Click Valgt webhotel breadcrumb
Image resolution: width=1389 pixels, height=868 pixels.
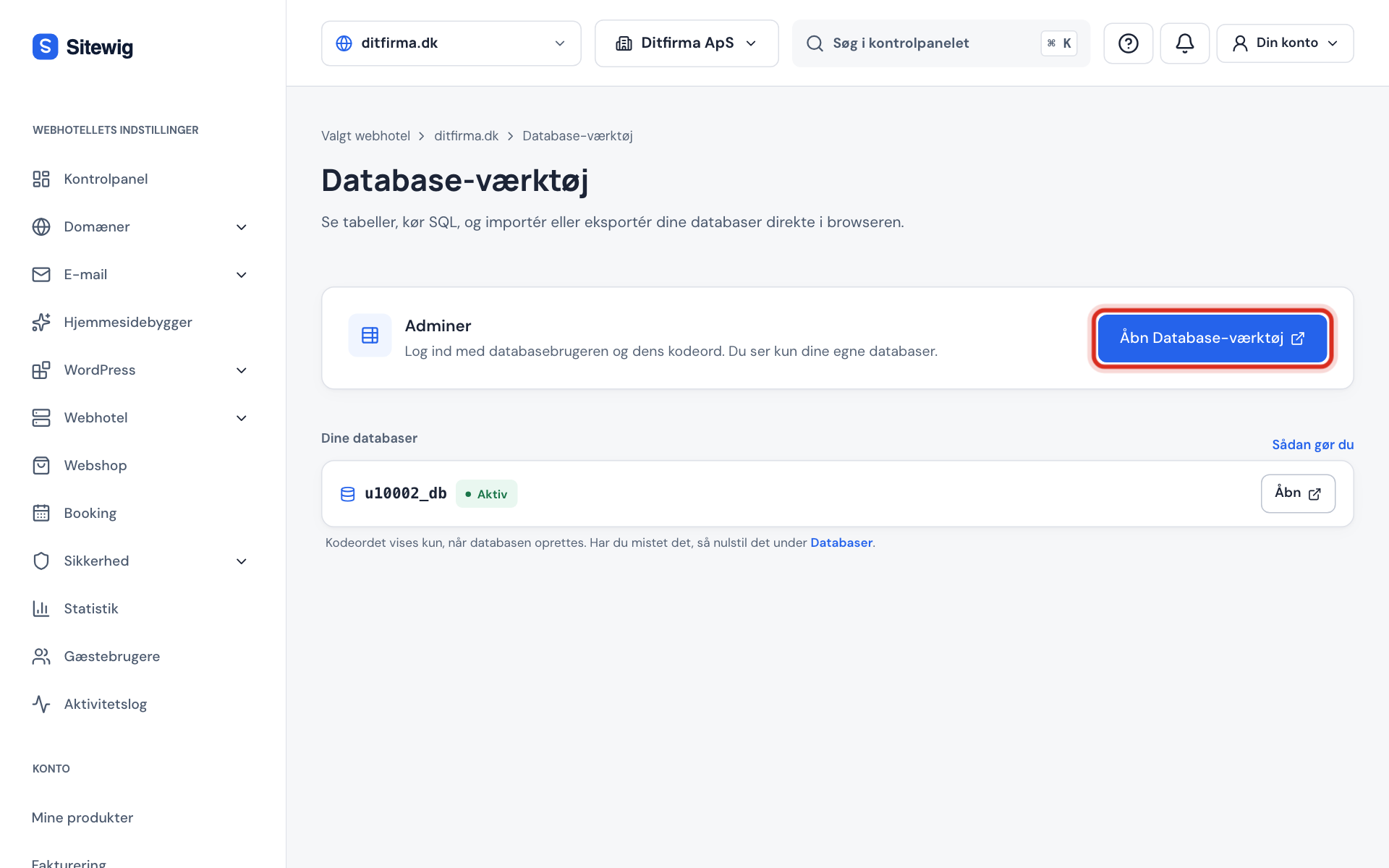click(365, 136)
